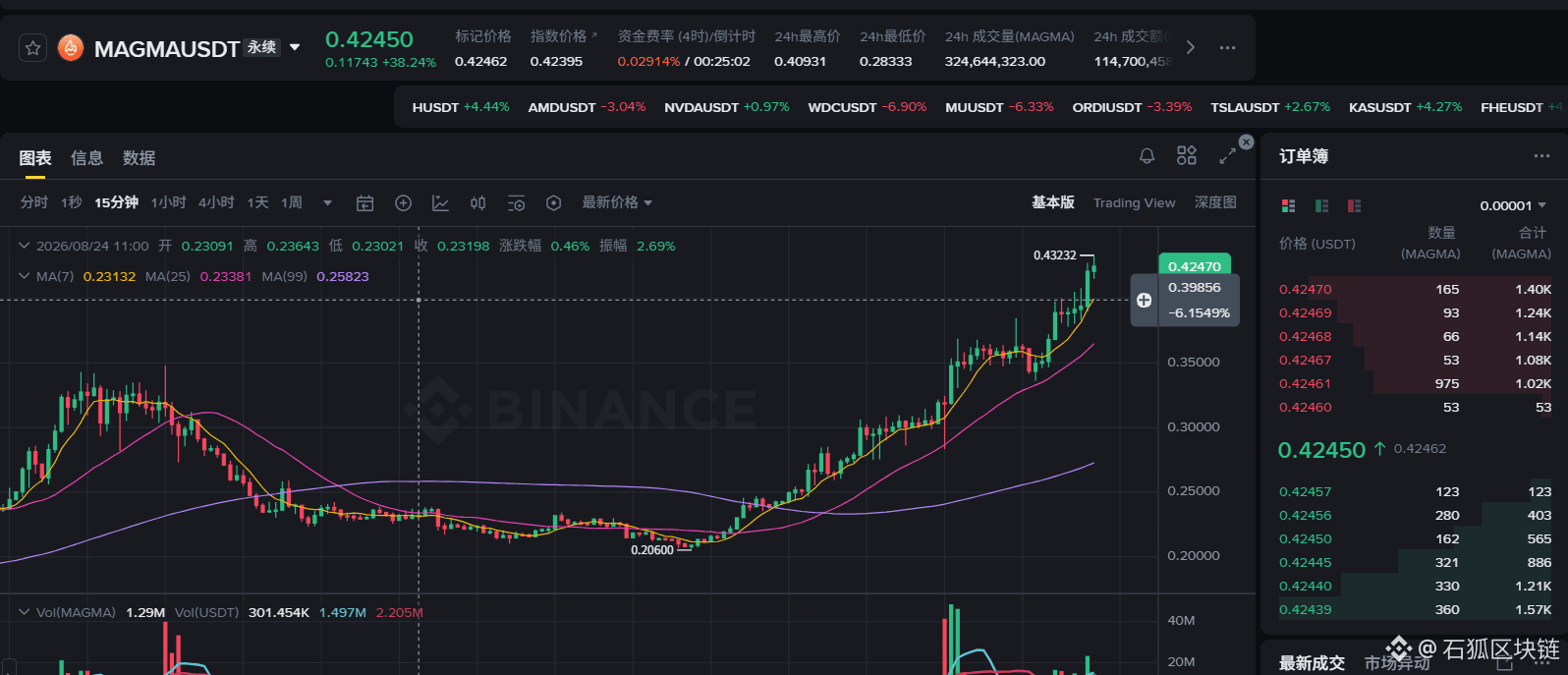Open TSLAUSDT from the ticker strip
Viewport: 1568px width, 675px height.
(x=1270, y=107)
